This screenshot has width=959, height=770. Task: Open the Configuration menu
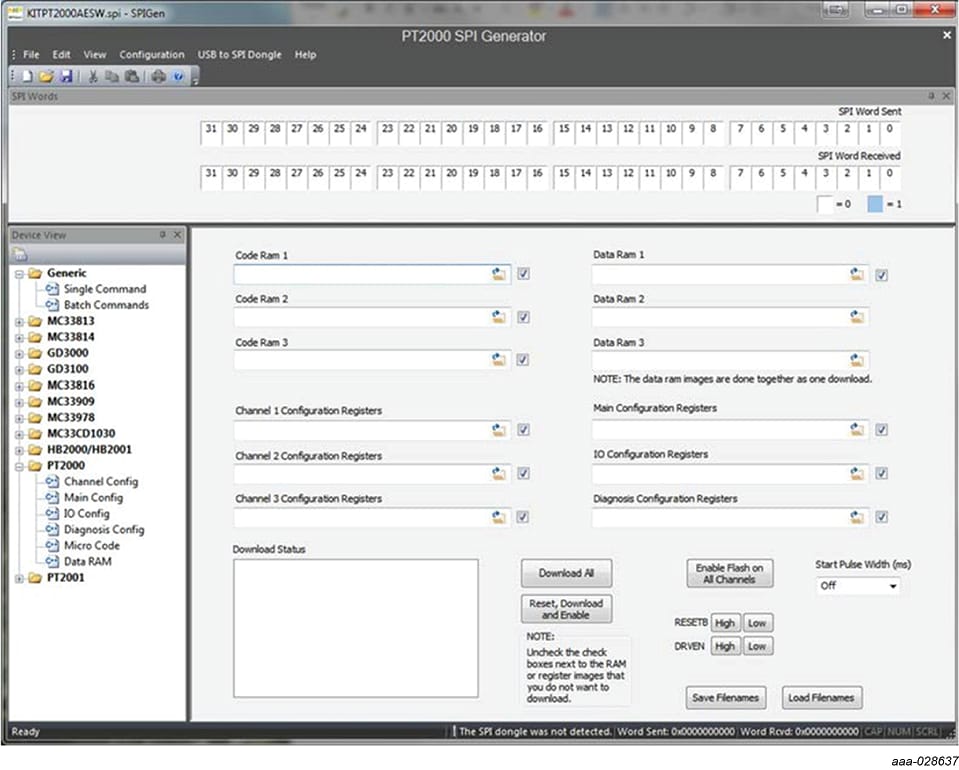(x=151, y=55)
